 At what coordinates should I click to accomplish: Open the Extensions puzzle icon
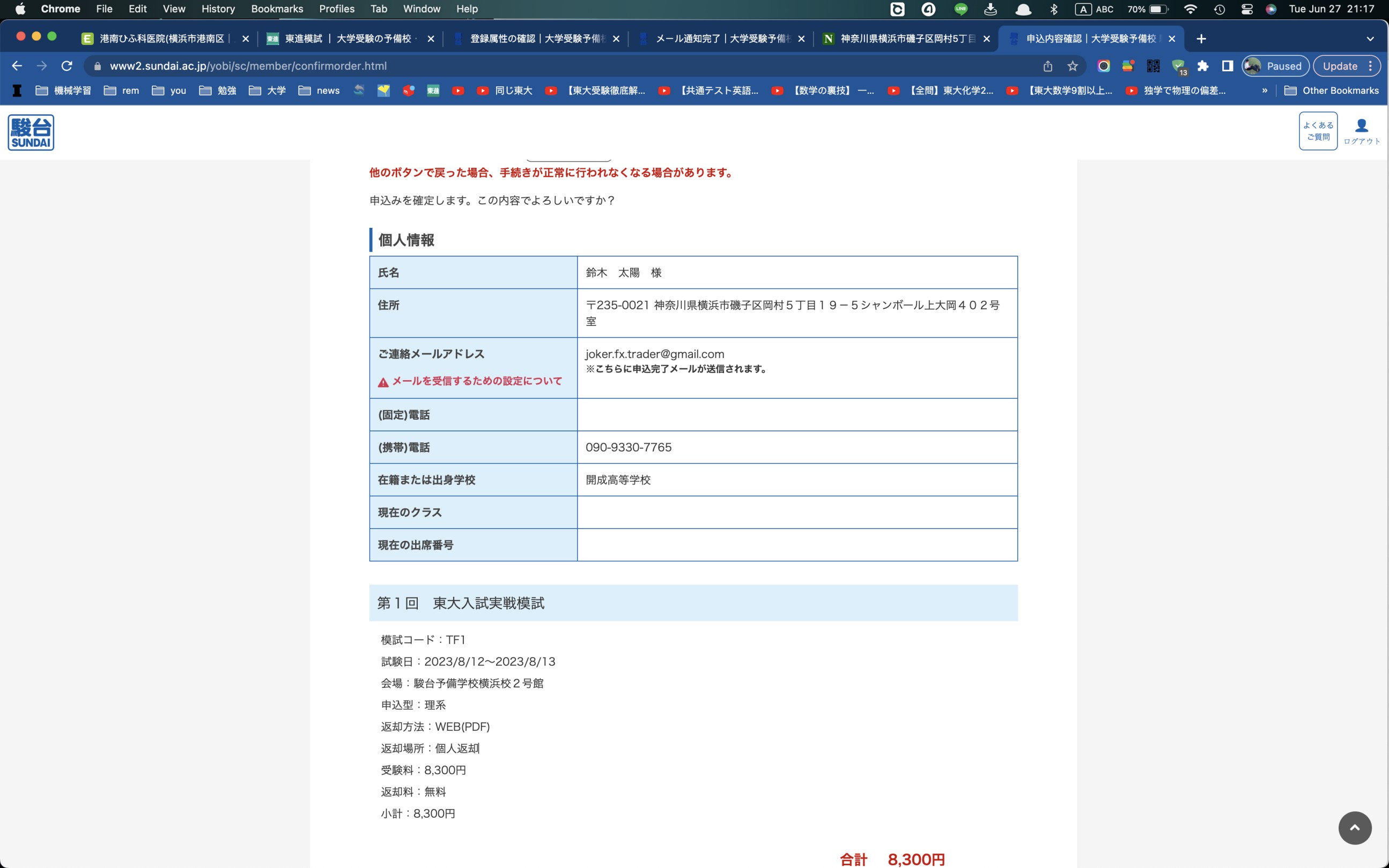click(1202, 66)
